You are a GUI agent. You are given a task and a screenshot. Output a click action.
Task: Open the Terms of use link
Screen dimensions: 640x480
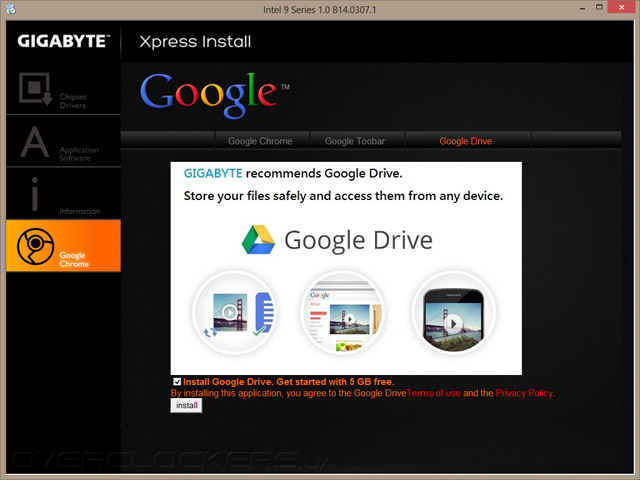(433, 393)
